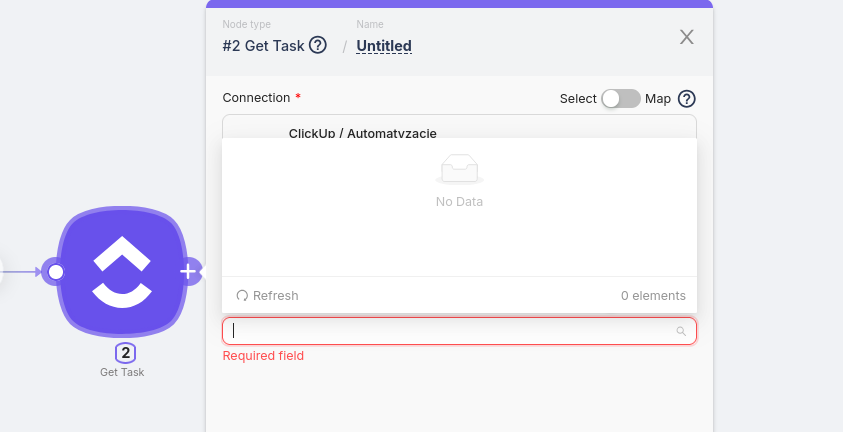
Task: Rename node via the Untitled name
Action: [384, 46]
